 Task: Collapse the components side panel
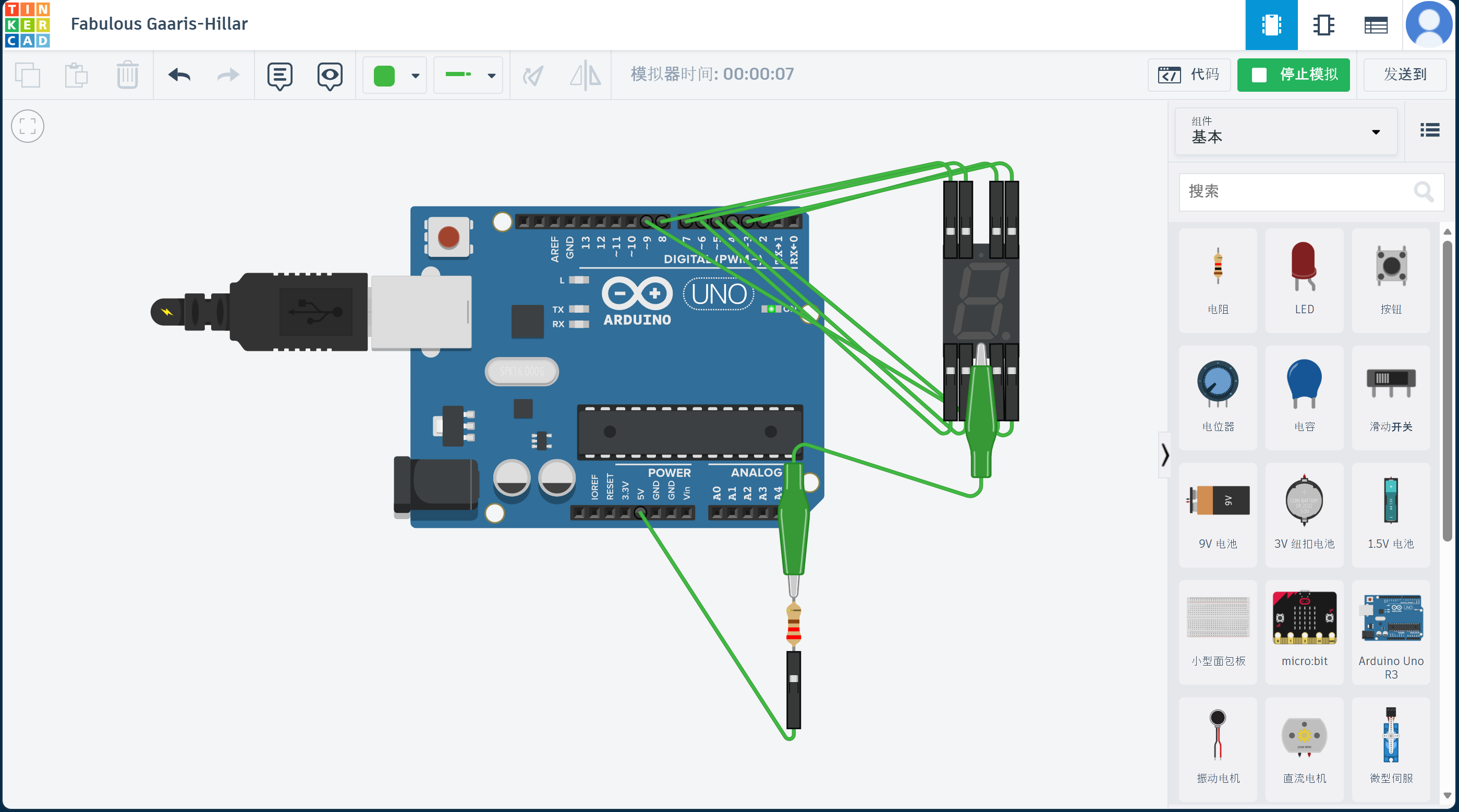[x=1164, y=454]
